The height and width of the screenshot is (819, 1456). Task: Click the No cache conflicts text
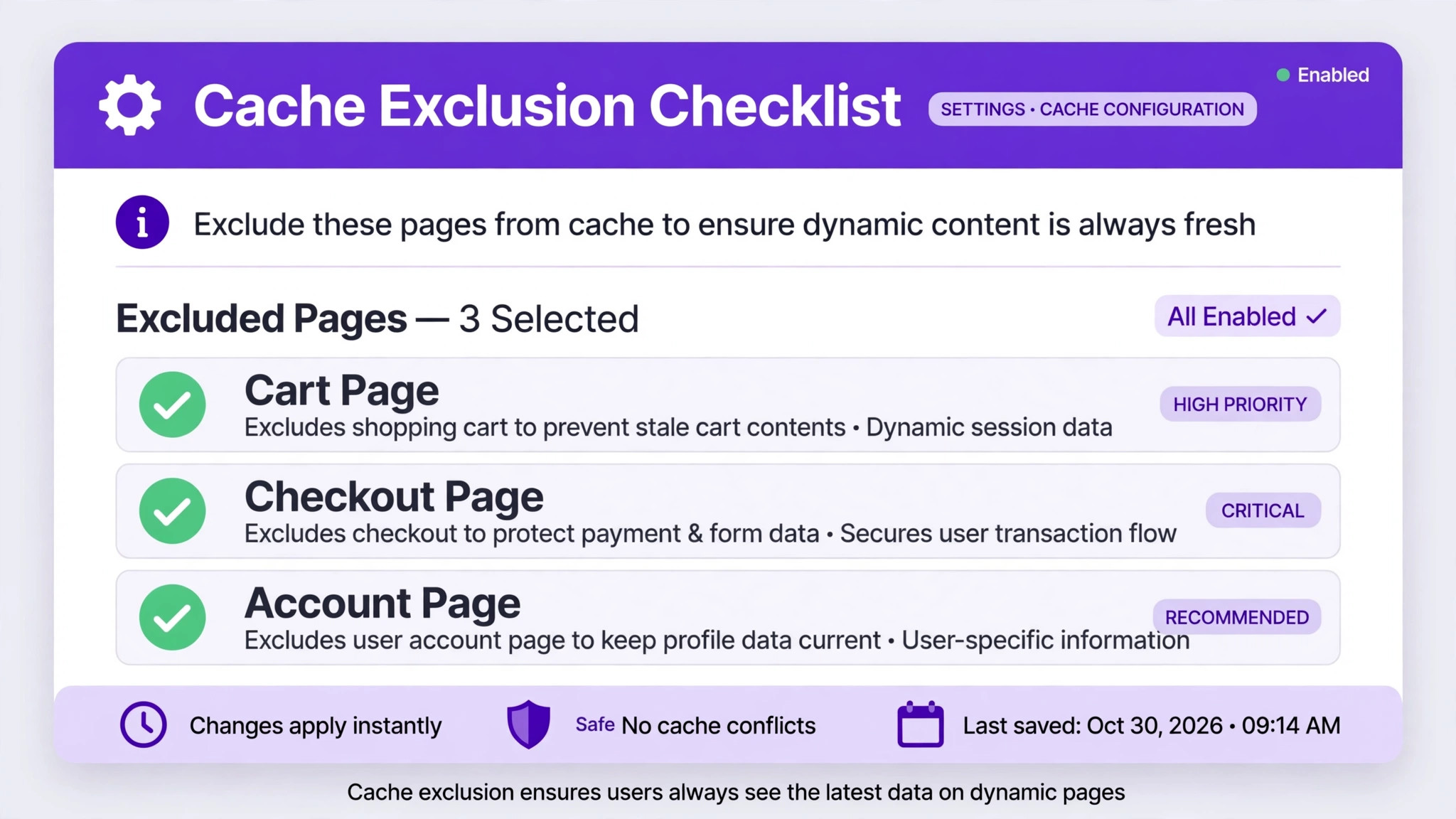coord(718,726)
